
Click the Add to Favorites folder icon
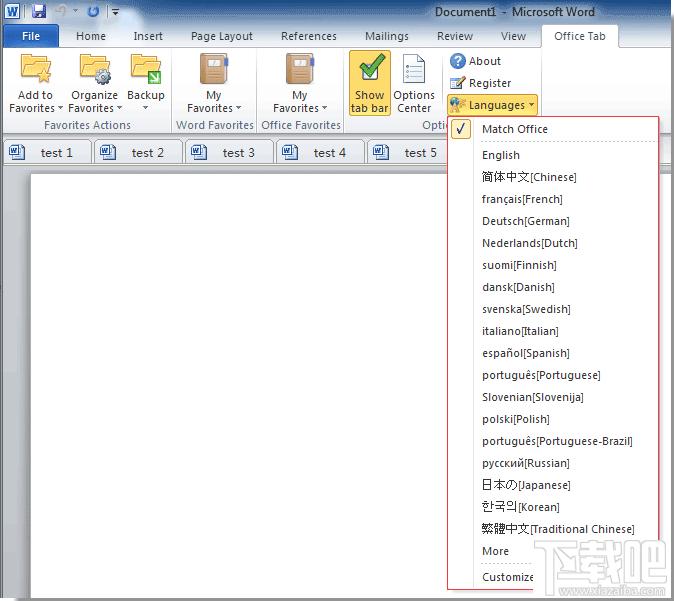point(36,69)
